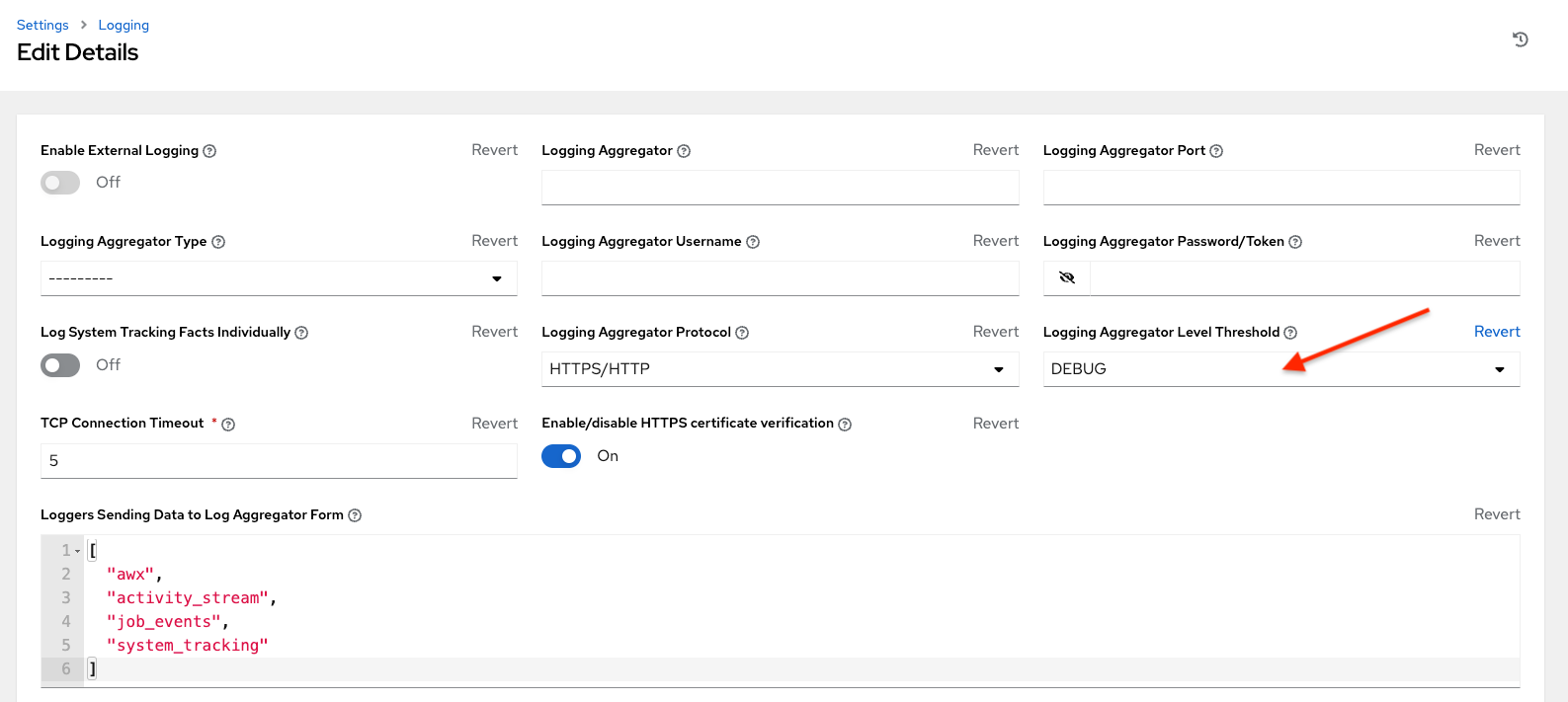
Task: Toggle Enable External Logging switch
Action: pos(60,183)
